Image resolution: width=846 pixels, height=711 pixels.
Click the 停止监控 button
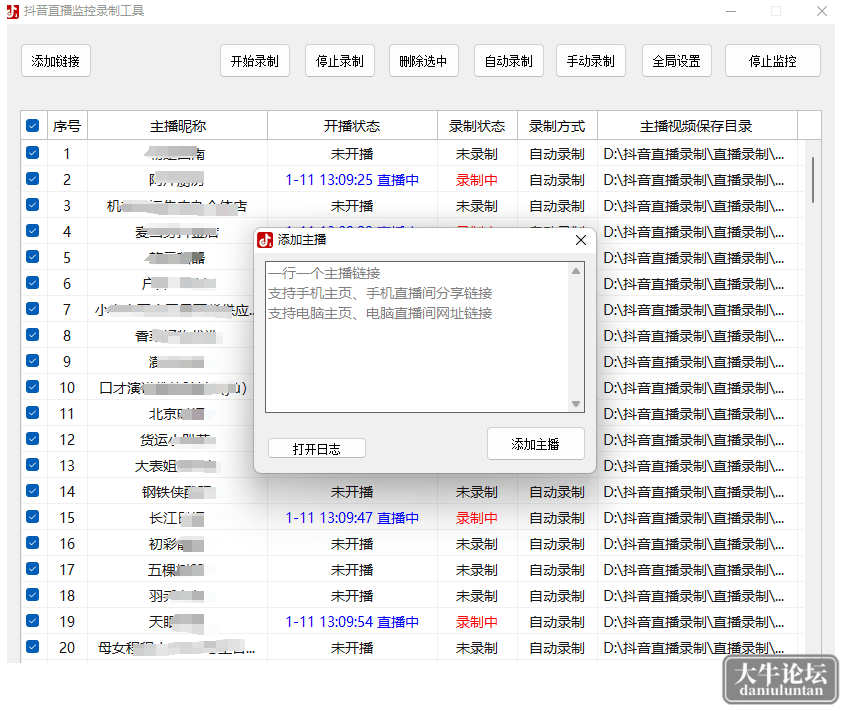[773, 61]
